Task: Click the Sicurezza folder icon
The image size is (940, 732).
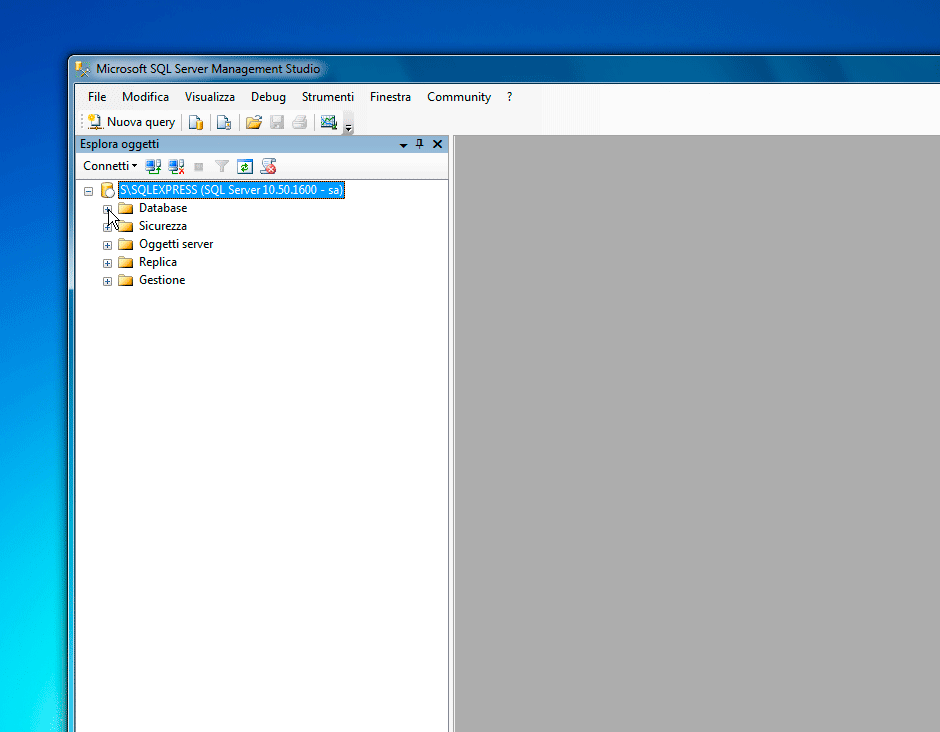Action: pos(125,227)
